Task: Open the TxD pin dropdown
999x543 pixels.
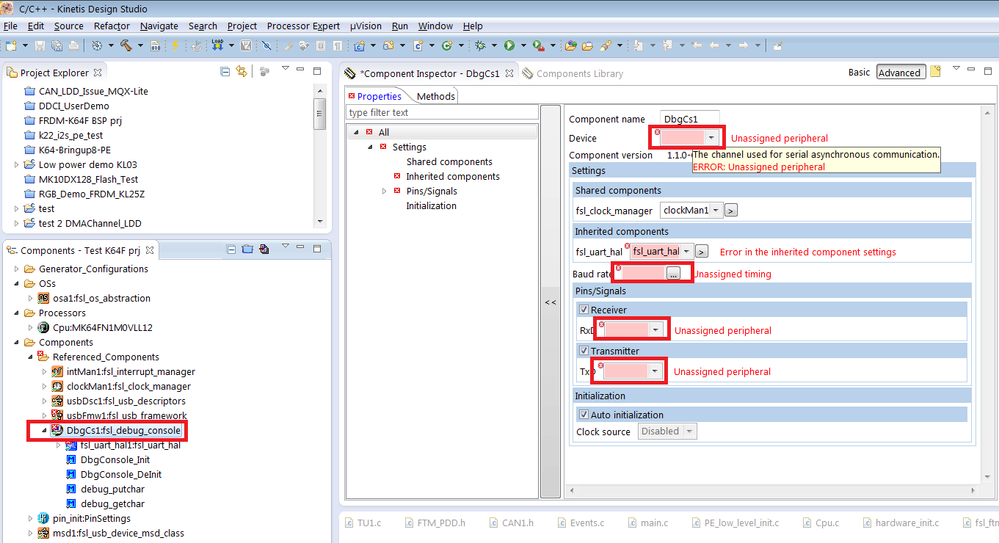Action: [654, 371]
